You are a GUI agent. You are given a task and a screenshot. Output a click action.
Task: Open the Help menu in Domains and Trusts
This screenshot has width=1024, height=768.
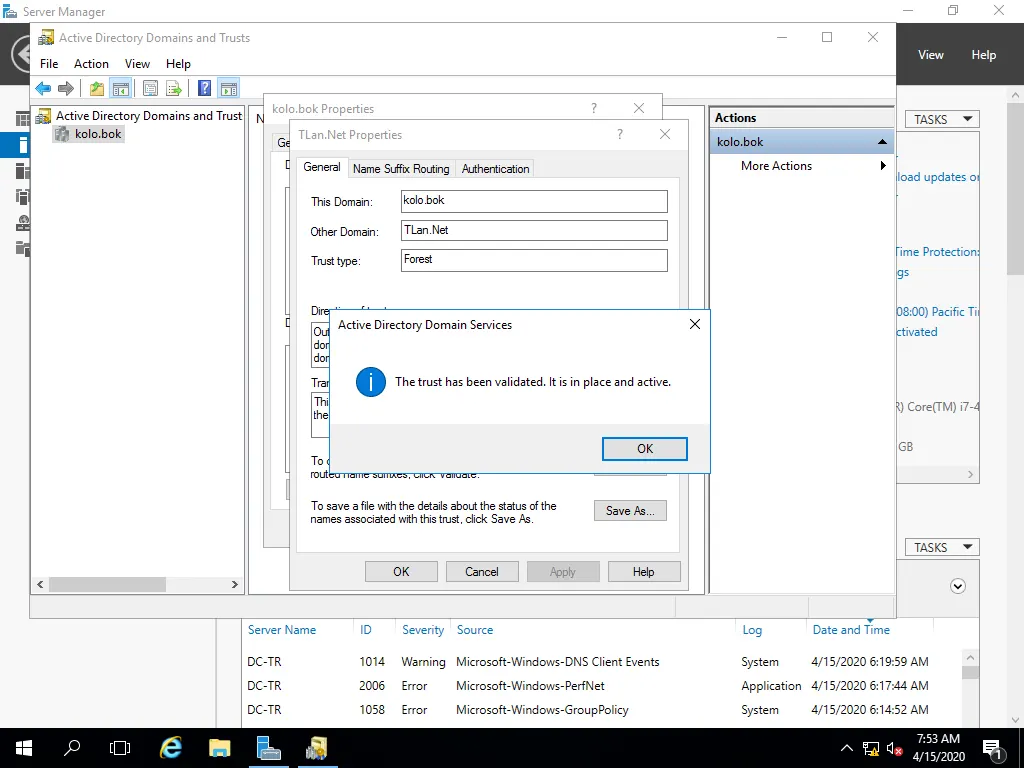178,64
